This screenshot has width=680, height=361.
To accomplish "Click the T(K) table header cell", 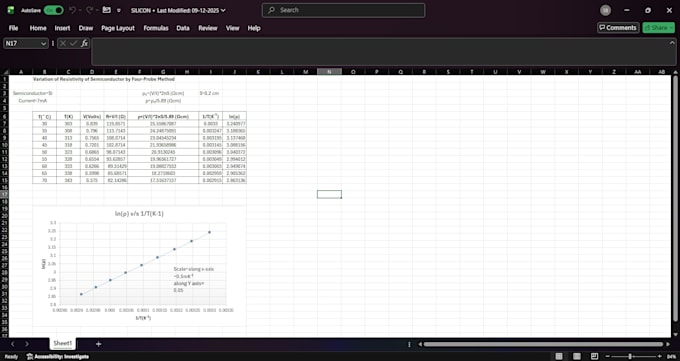I will click(69, 116).
